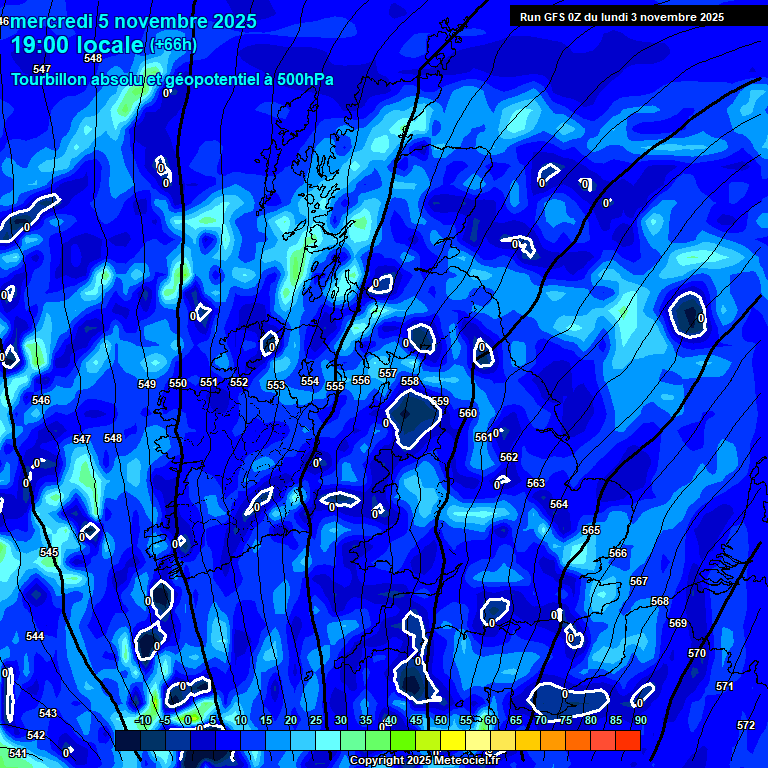Click the 570 contour label
The height and width of the screenshot is (768, 768).
[x=697, y=653]
